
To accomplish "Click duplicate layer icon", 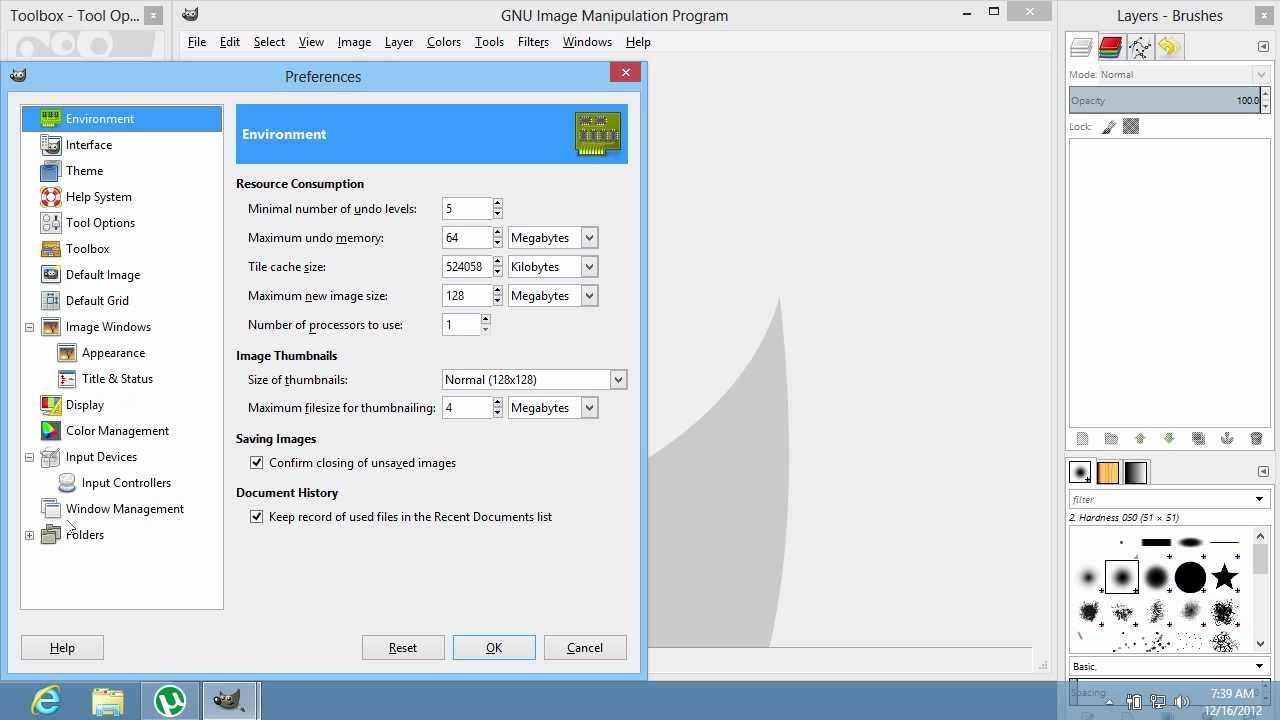I will (x=1198, y=439).
